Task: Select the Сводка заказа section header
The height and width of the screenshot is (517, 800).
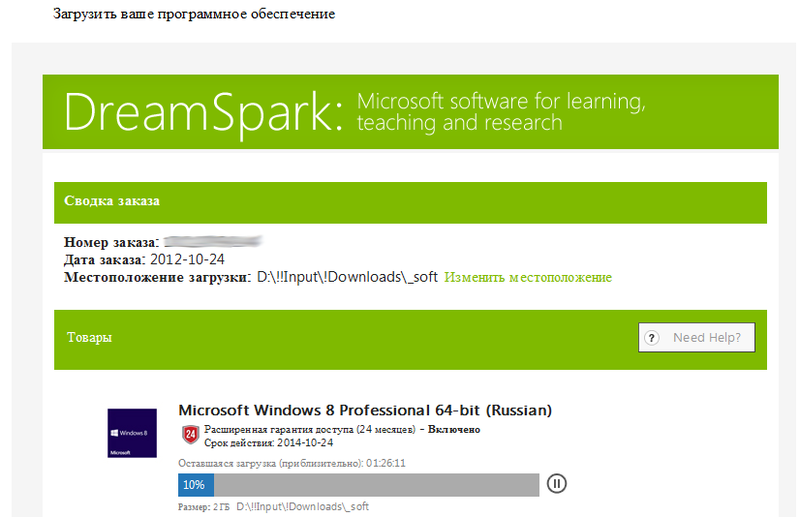Action: (x=112, y=201)
